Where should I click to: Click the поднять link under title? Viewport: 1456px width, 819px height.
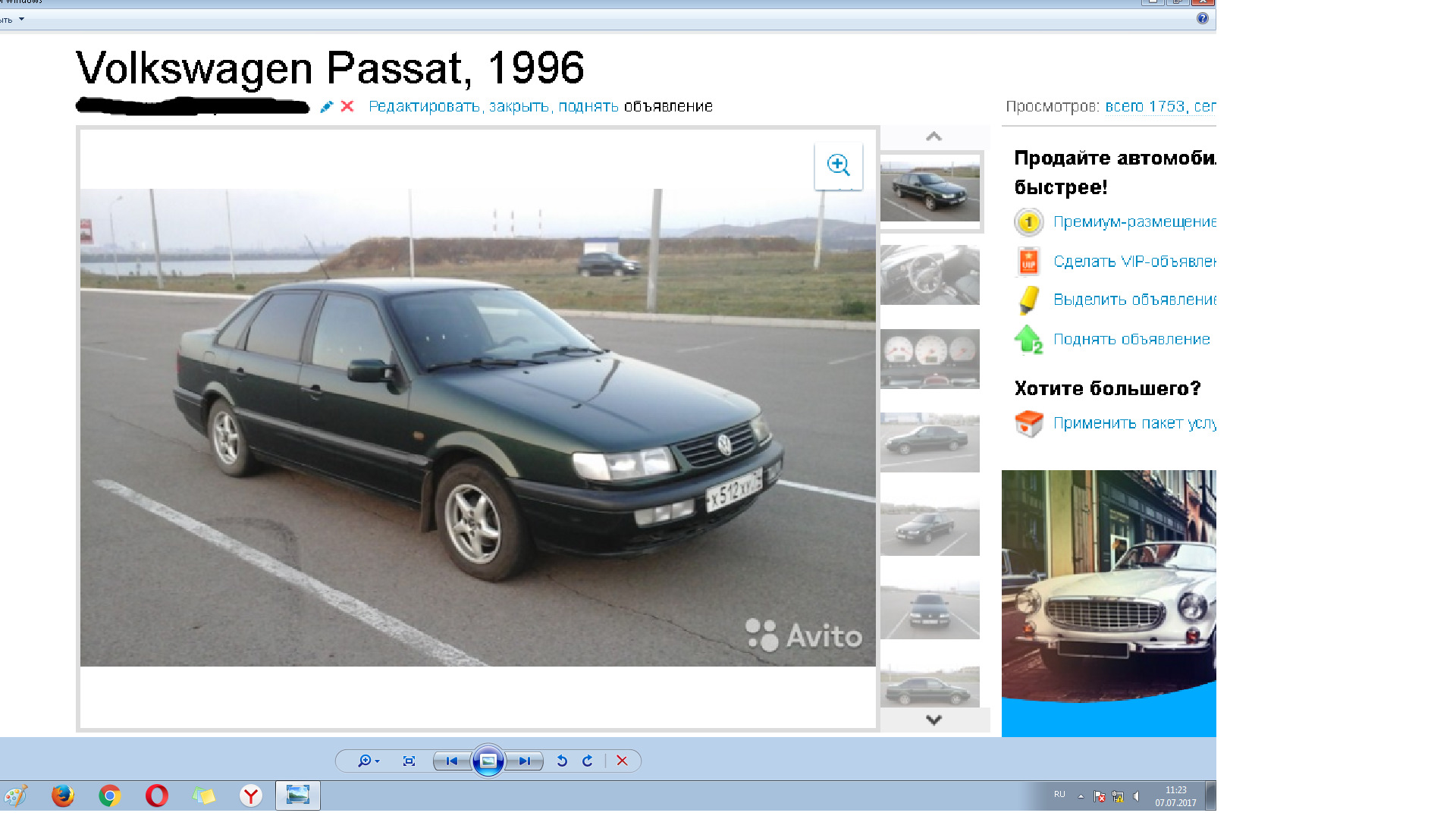tap(588, 107)
